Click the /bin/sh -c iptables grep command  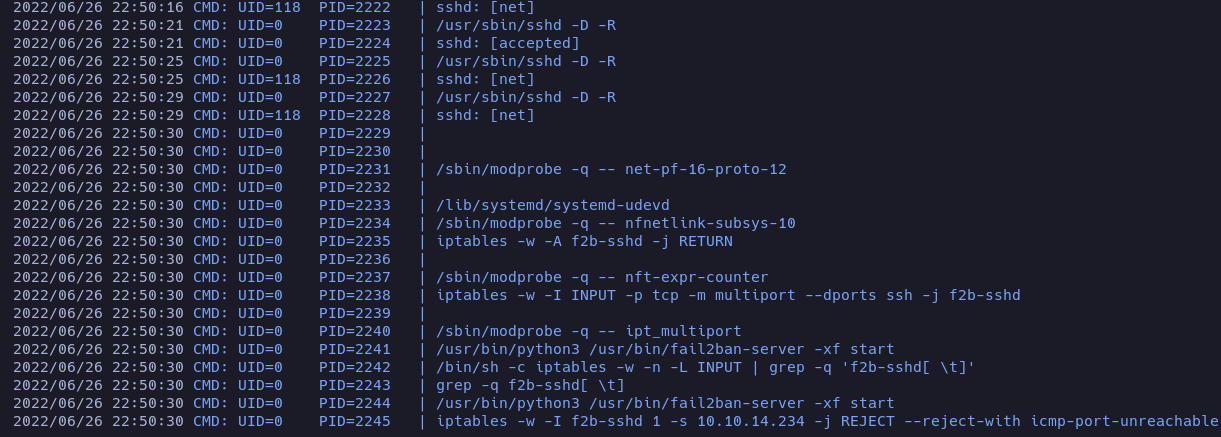click(706, 367)
